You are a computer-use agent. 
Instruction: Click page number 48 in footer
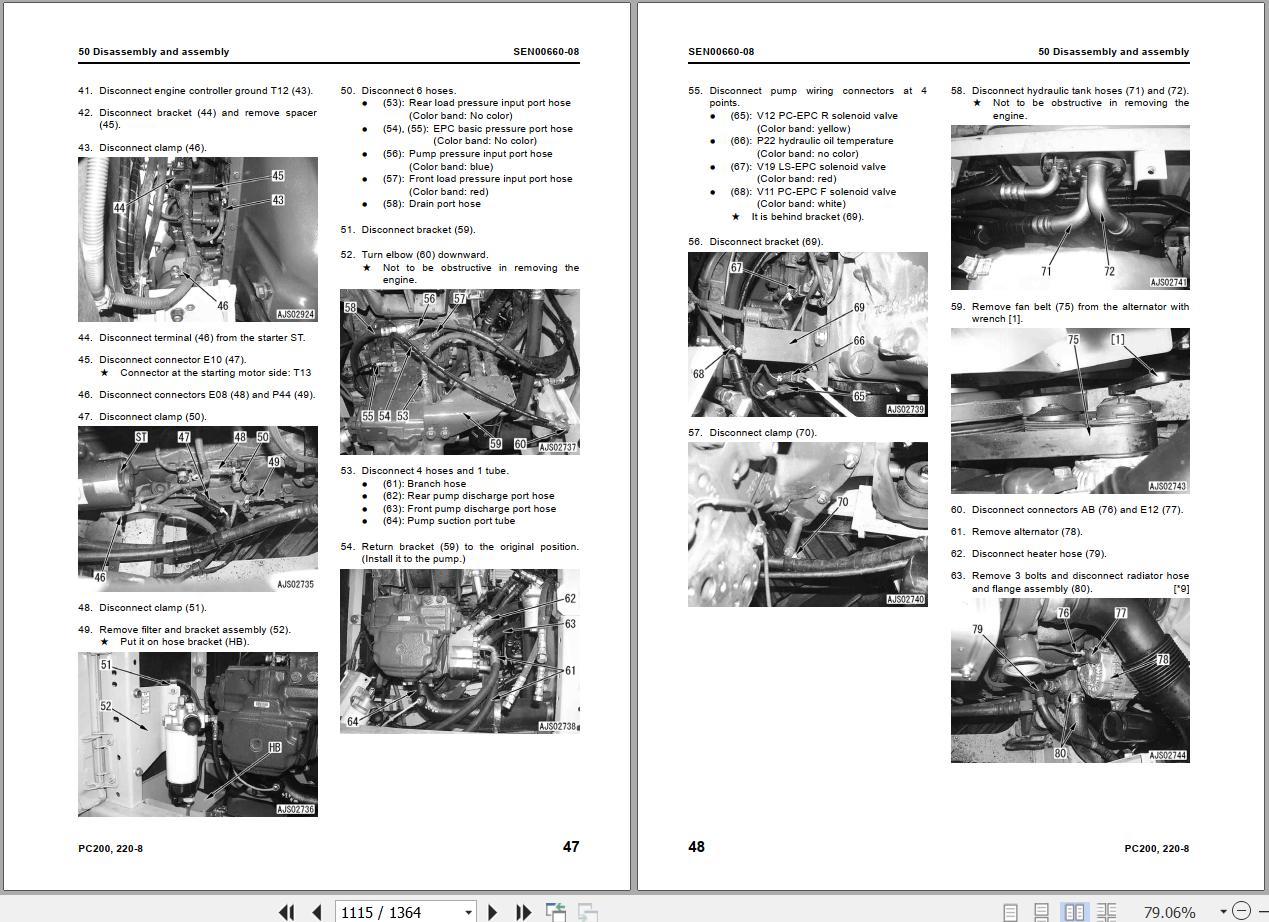(x=697, y=846)
